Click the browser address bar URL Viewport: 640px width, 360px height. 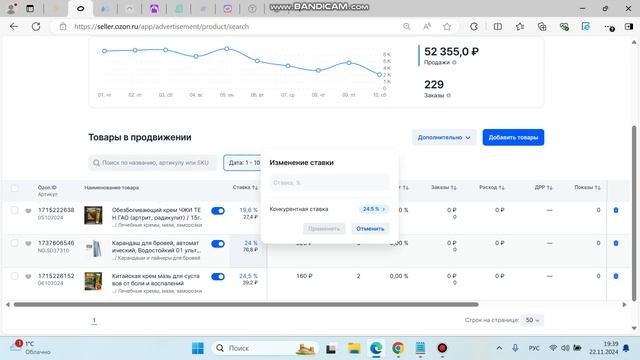pyautogui.click(x=161, y=27)
